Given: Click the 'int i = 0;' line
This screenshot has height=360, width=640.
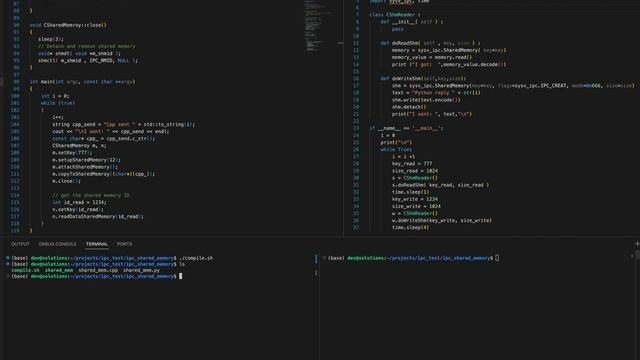Looking at the screenshot, I should (x=55, y=96).
